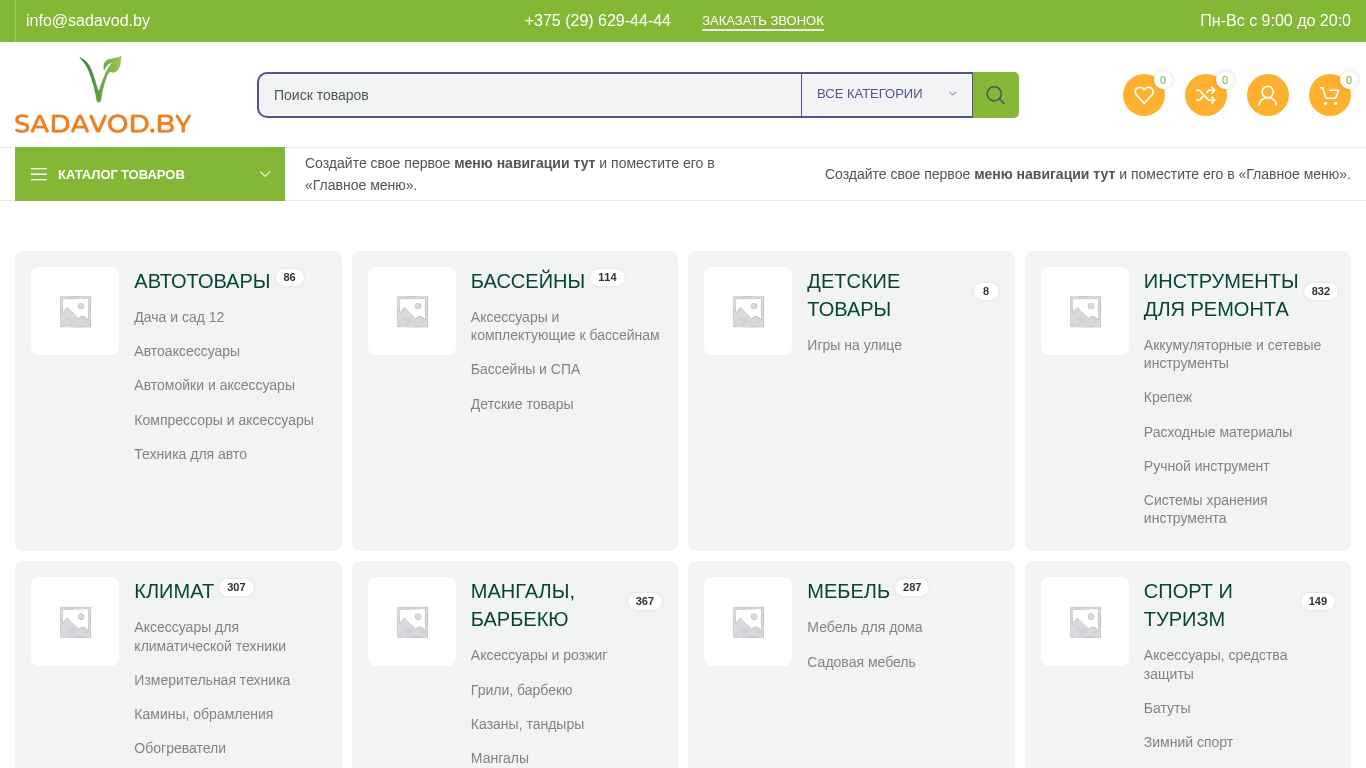Click the Пн-Вс с 9:00 до 20:0 hours text
The image size is (1366, 768).
coord(1275,21)
